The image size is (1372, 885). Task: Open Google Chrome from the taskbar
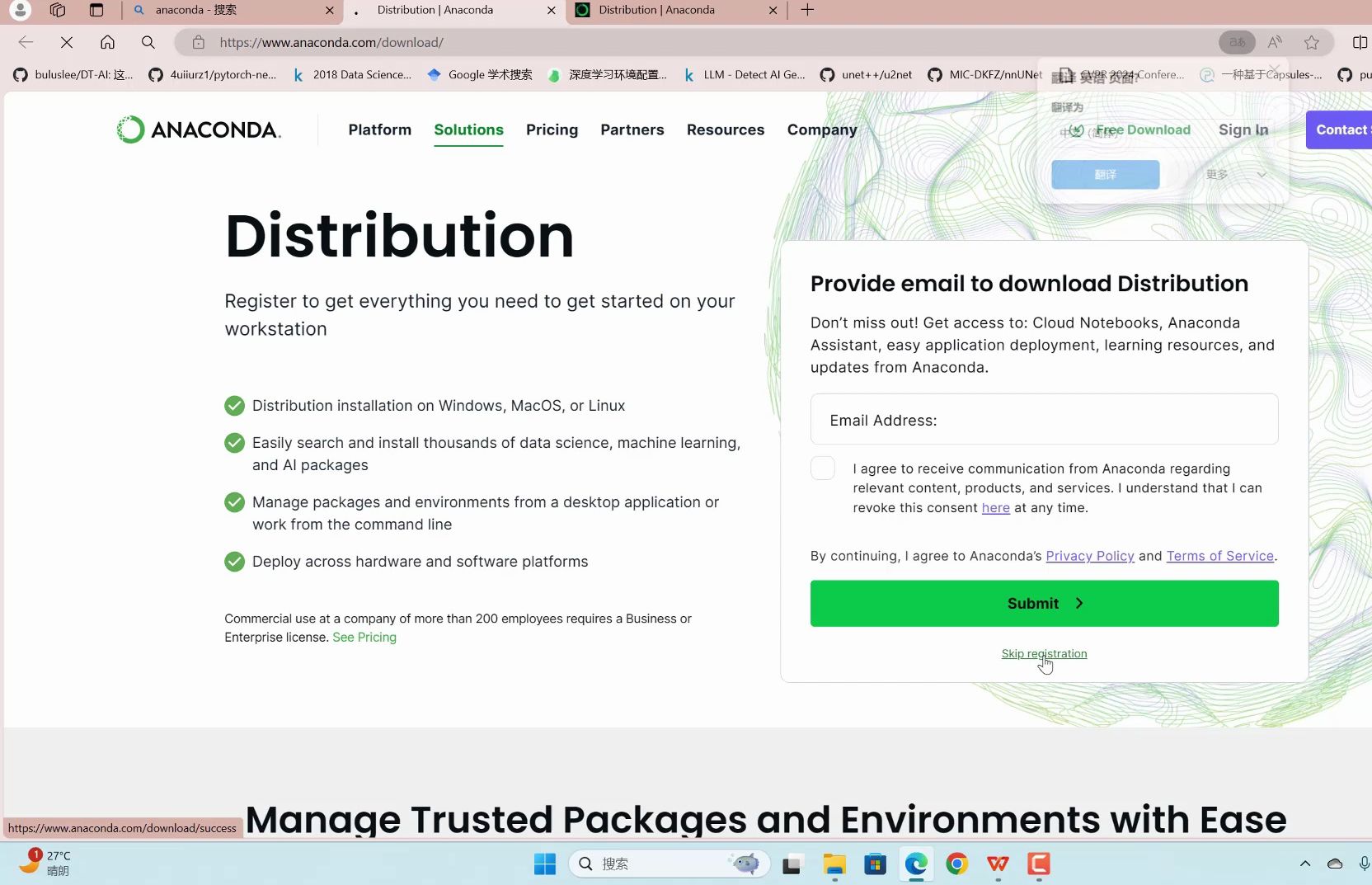tap(956, 864)
